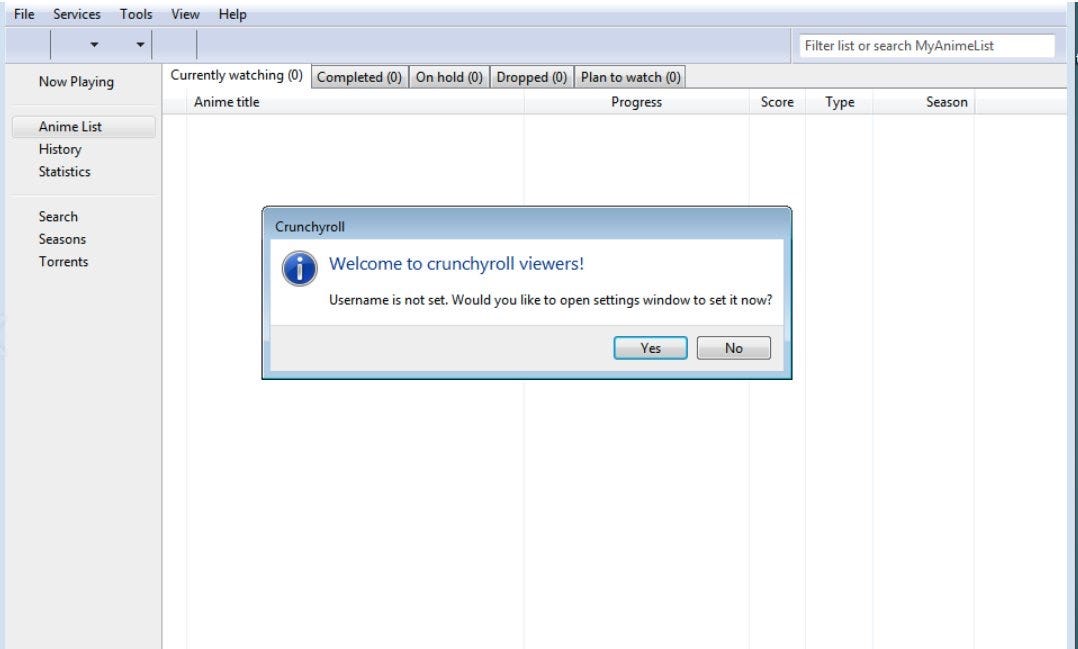Viewport: 1078px width, 649px height.
Task: Open Torrents from the sidebar
Action: [63, 262]
